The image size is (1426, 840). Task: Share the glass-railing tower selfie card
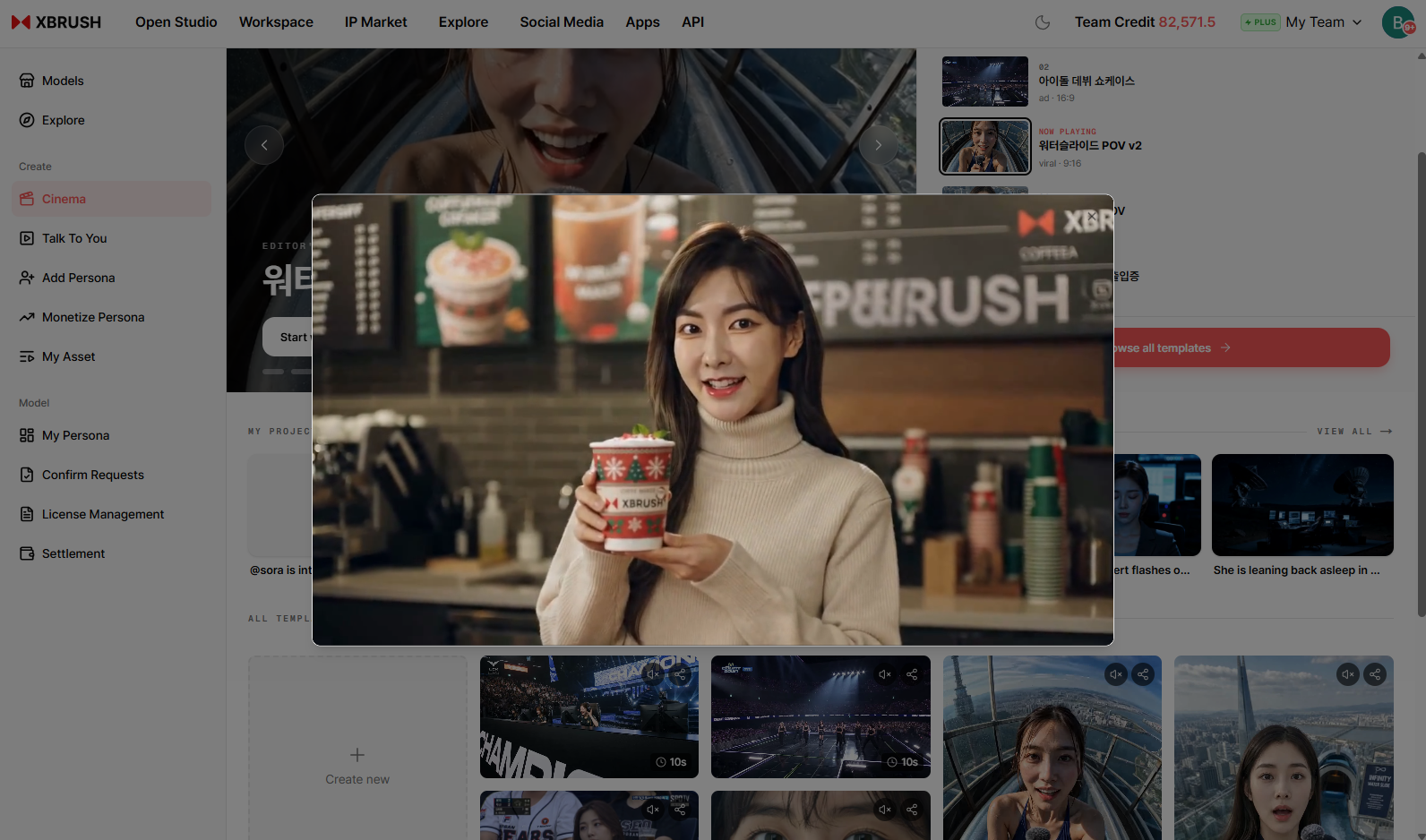(x=1143, y=674)
